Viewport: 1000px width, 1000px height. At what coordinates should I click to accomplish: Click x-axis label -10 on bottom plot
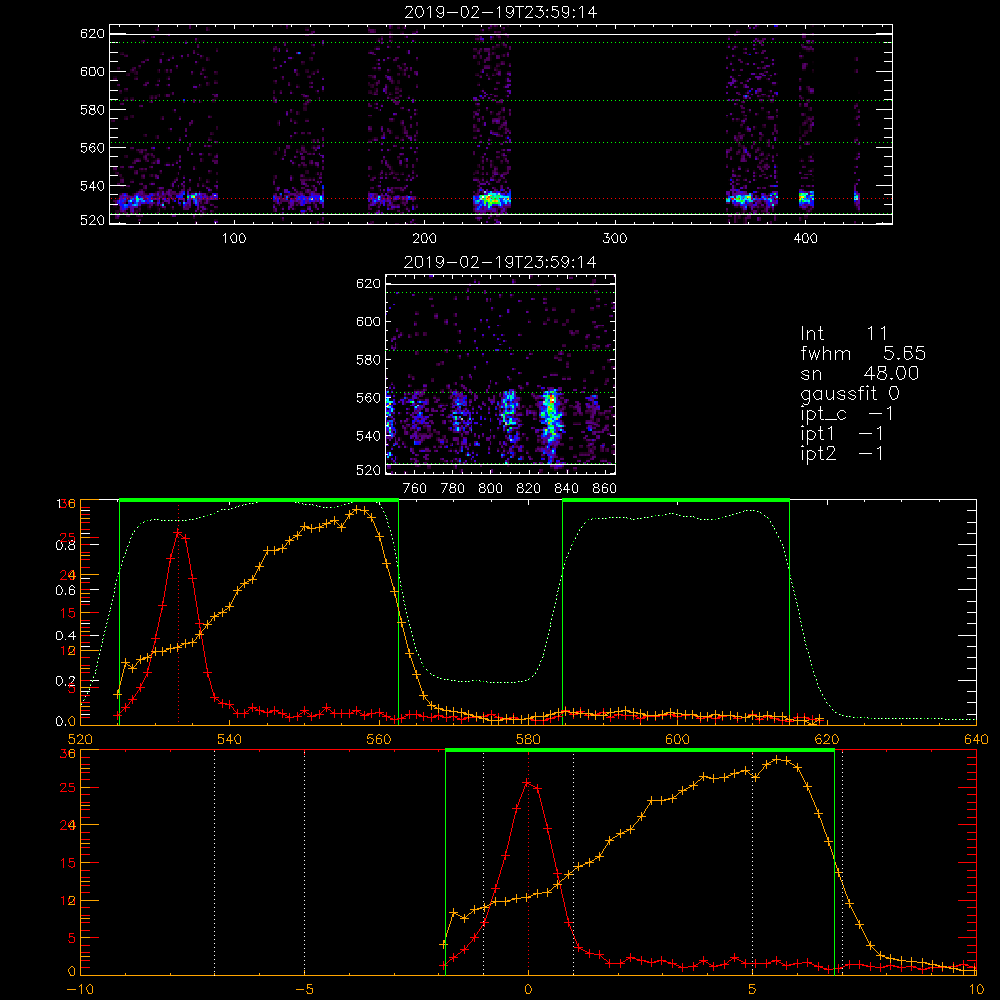(80, 989)
